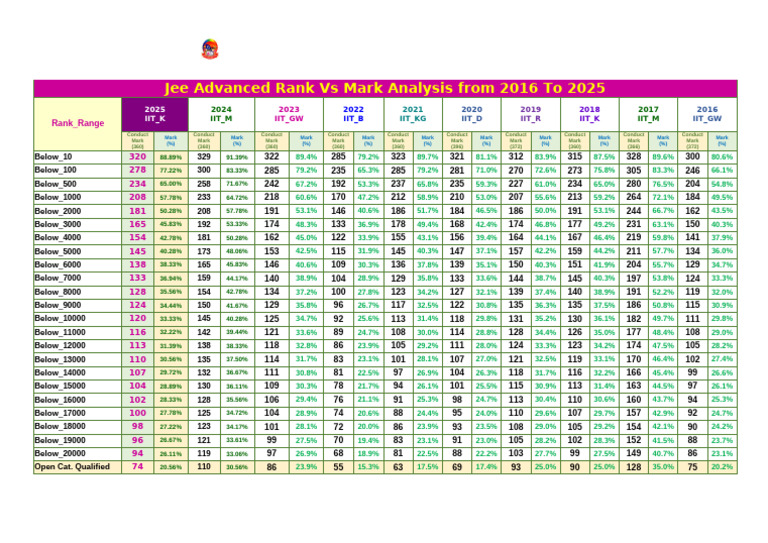The width and height of the screenshot is (768, 543).
Task: Click the 'Below_11000' row label
Action: pos(60,332)
